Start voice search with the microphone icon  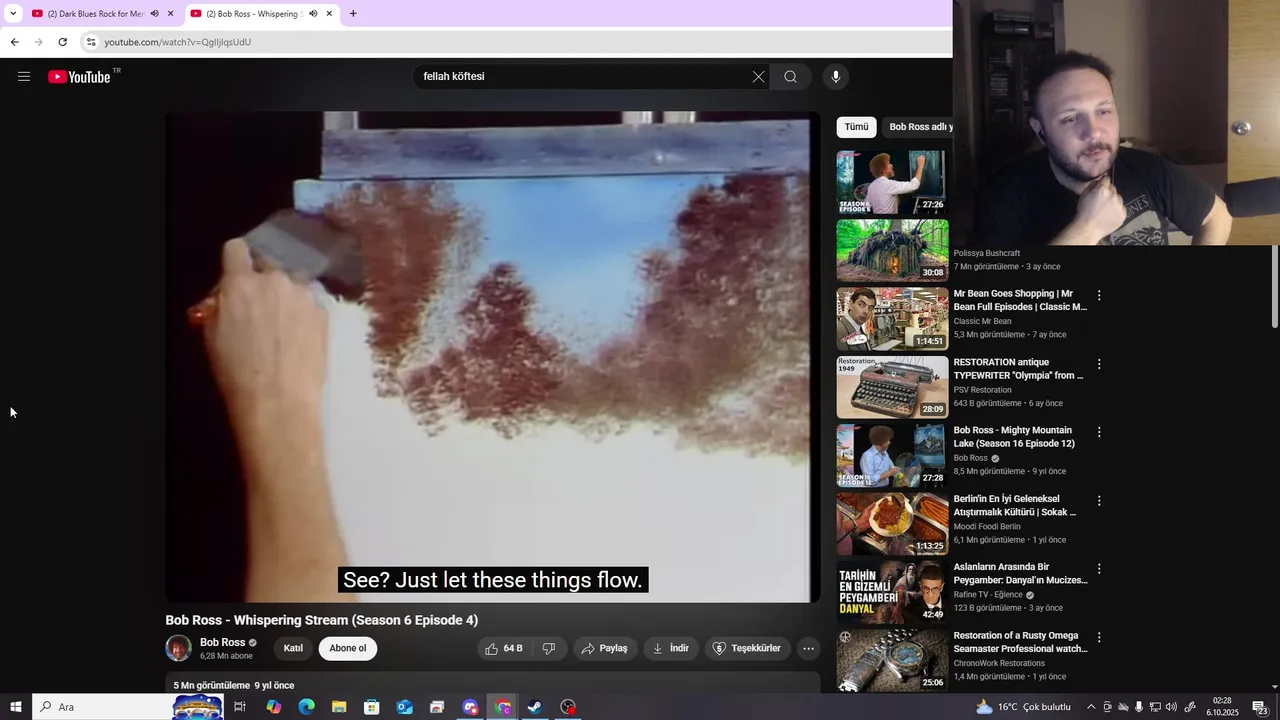pyautogui.click(x=836, y=76)
